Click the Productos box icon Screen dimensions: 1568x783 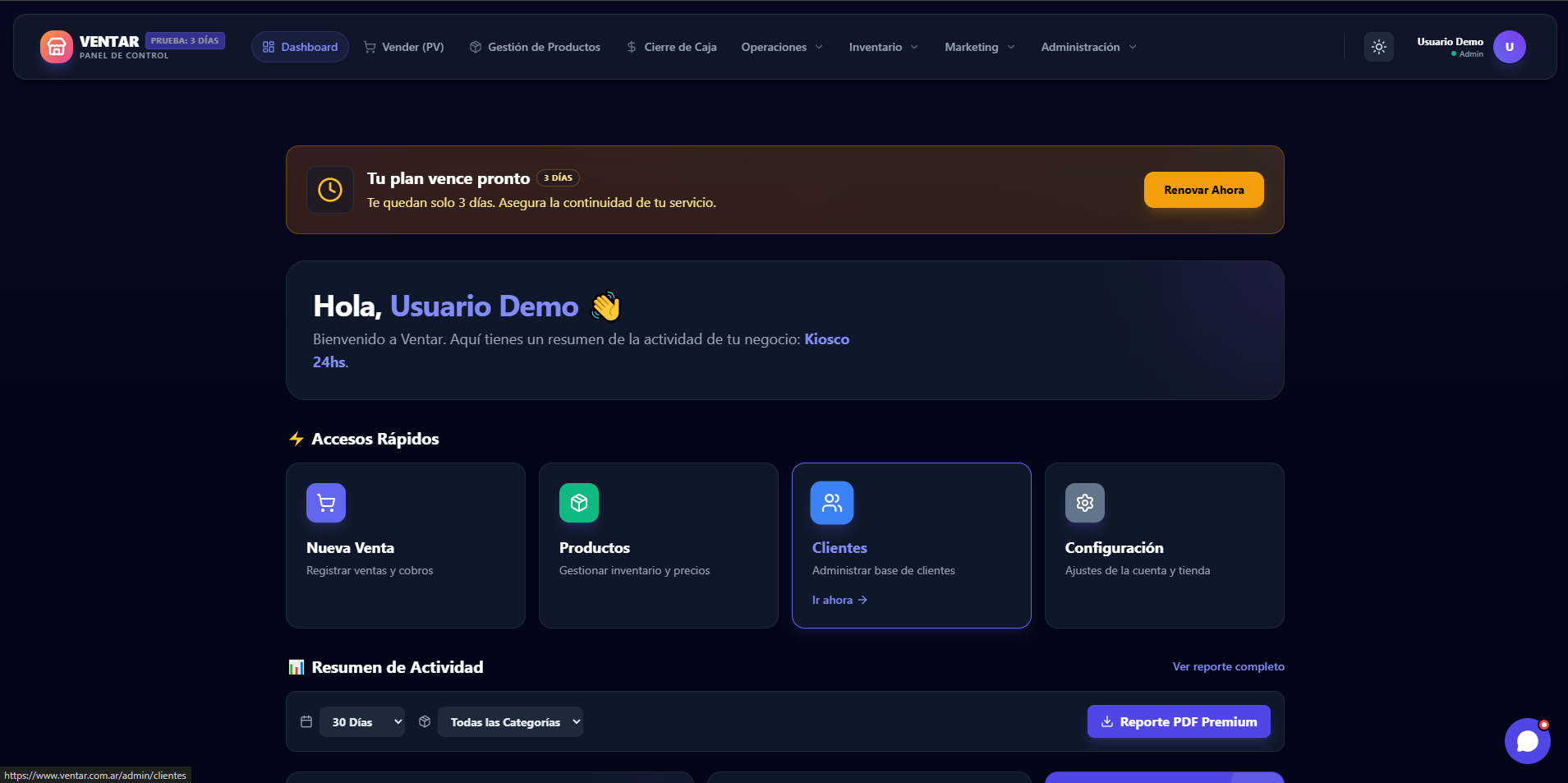pyautogui.click(x=579, y=503)
